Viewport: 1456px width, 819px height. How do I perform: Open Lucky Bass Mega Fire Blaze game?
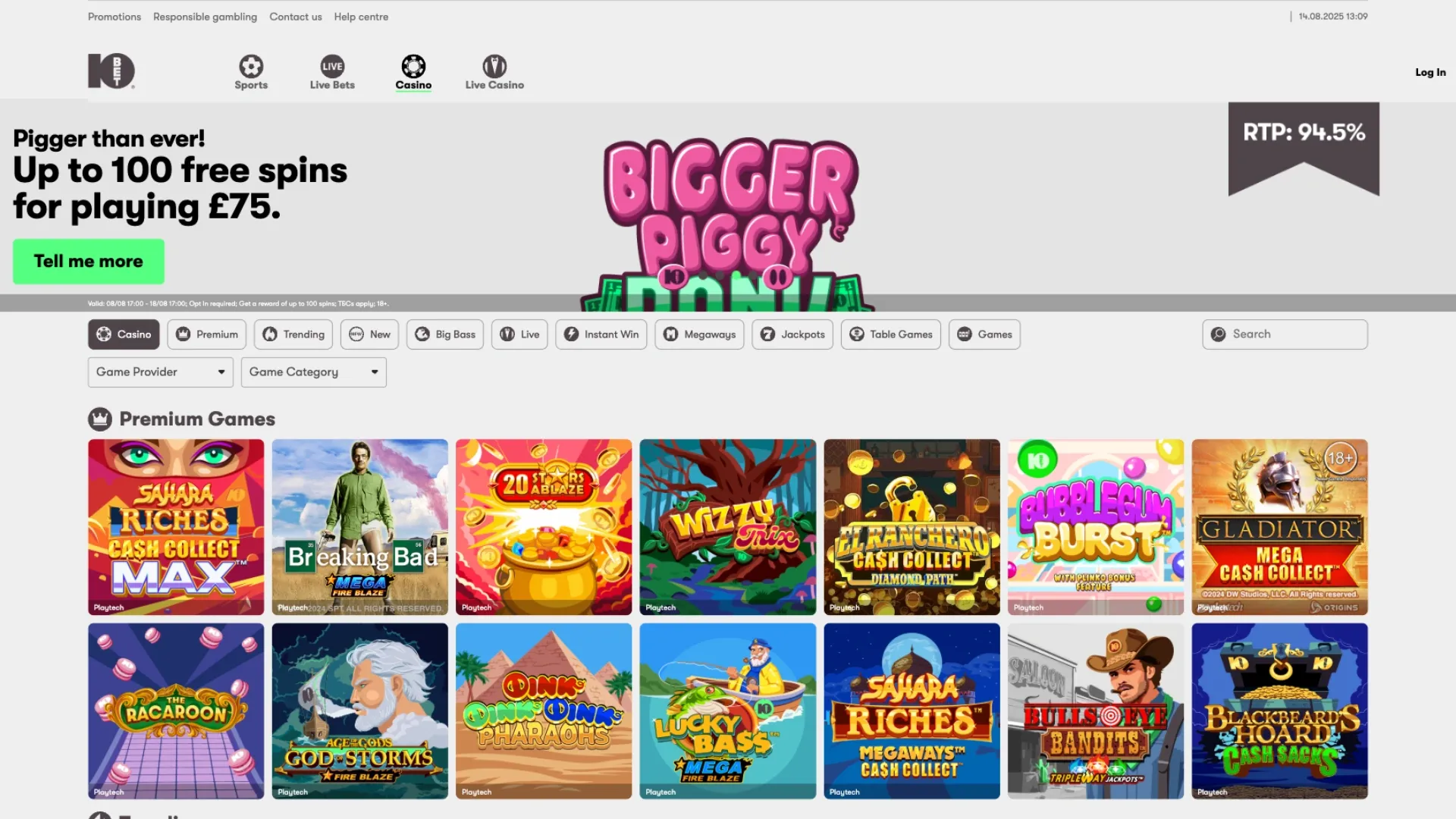[728, 711]
